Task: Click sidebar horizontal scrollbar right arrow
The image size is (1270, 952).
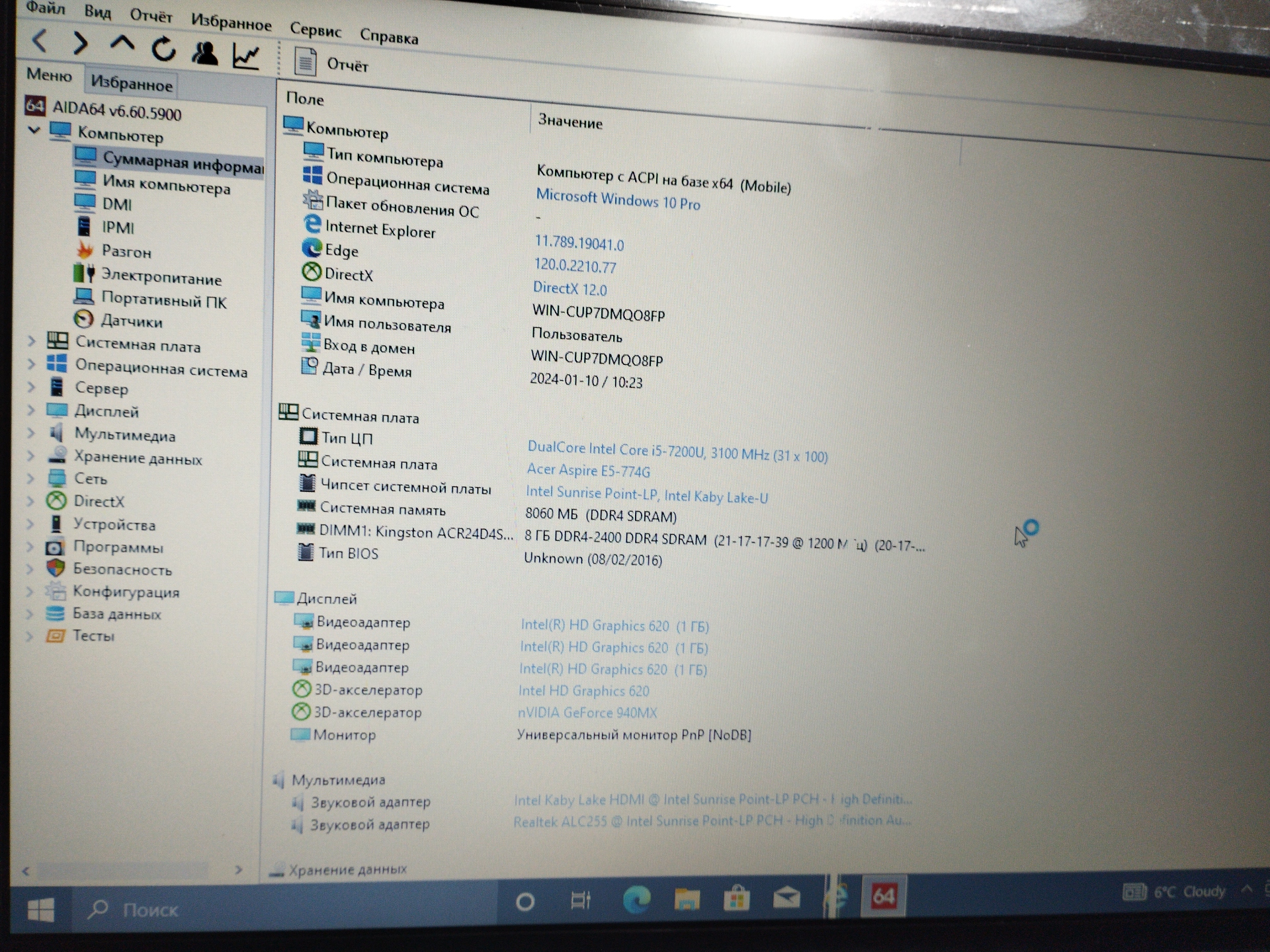Action: point(239,870)
